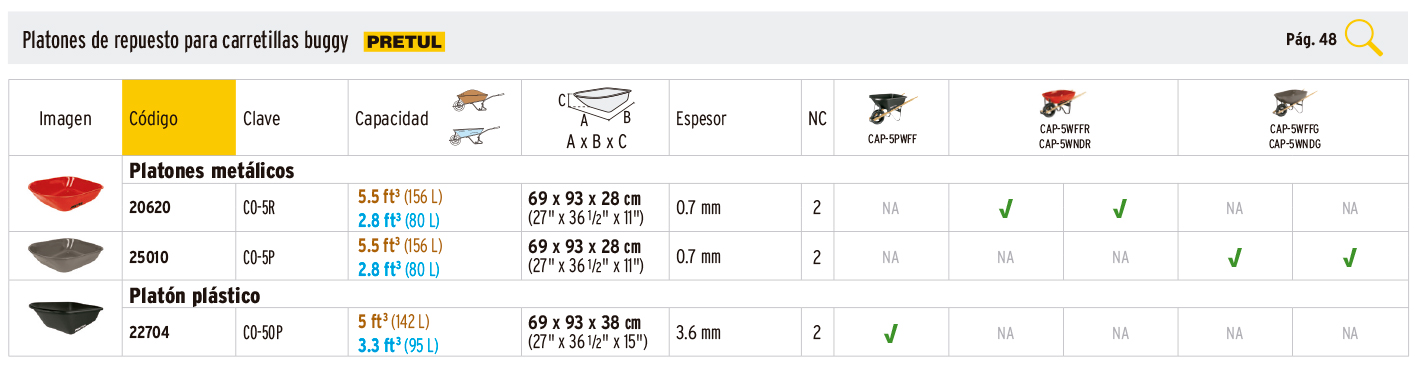
Task: Select the Clave column header
Action: coord(262,118)
